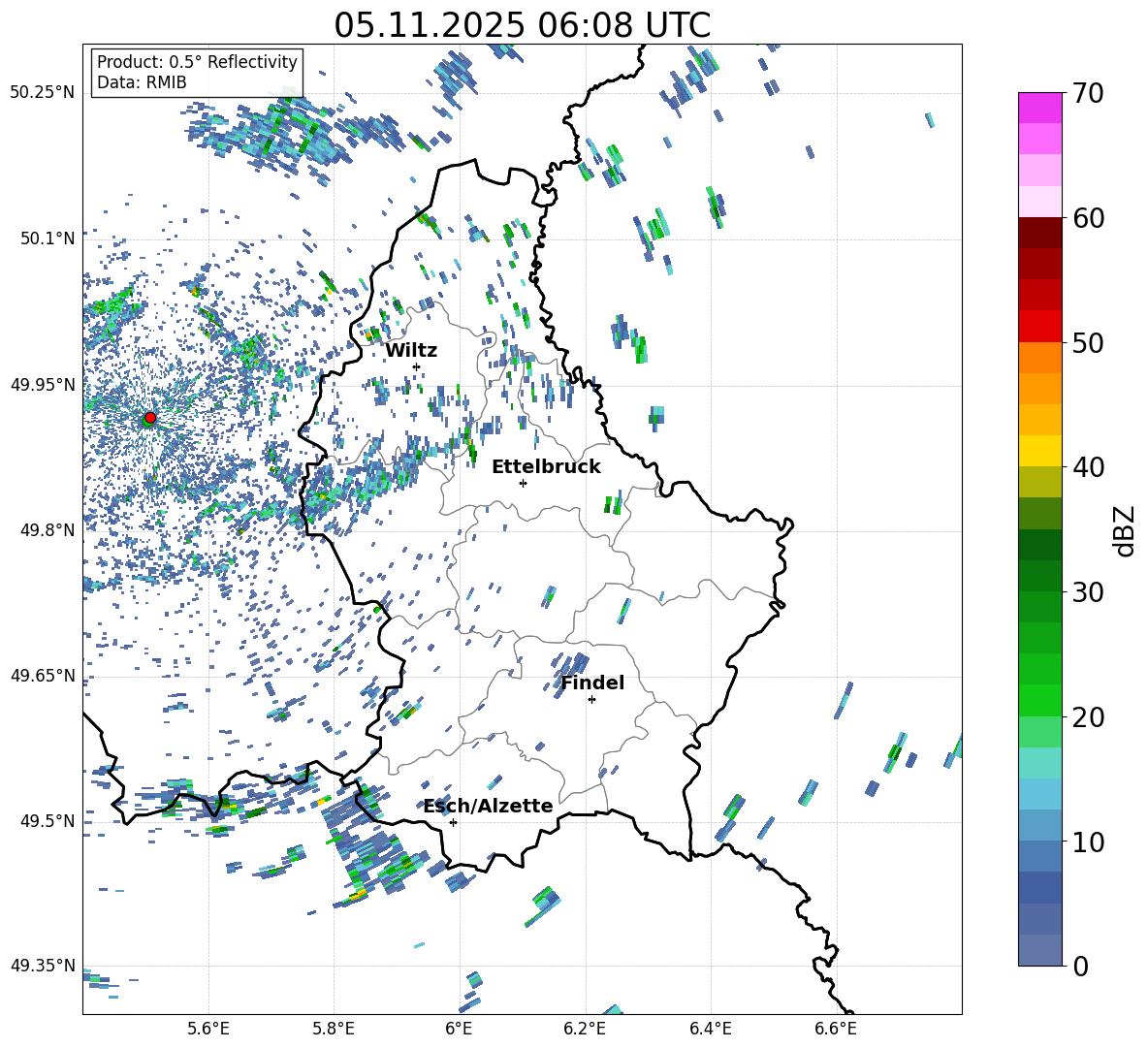Click the colorbar tick label 50
The height and width of the screenshot is (1048, 1148).
pos(1088,342)
